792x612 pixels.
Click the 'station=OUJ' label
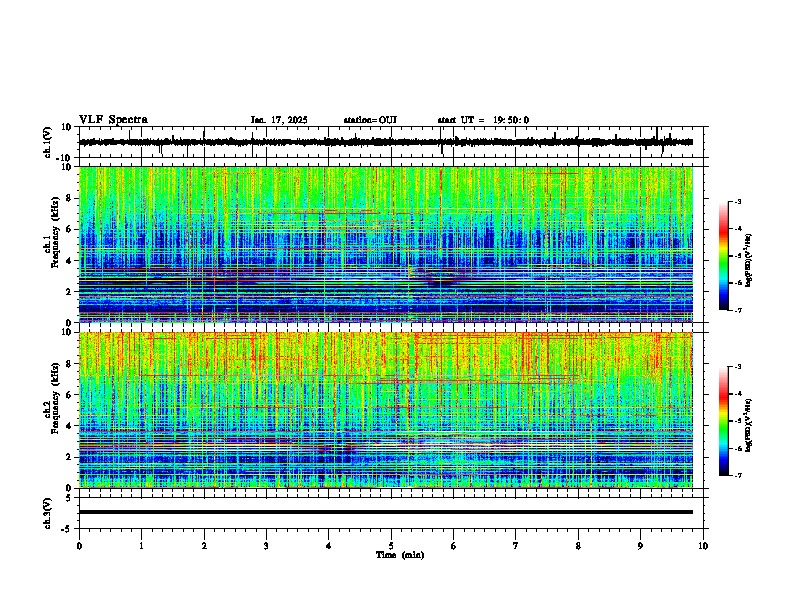370,120
